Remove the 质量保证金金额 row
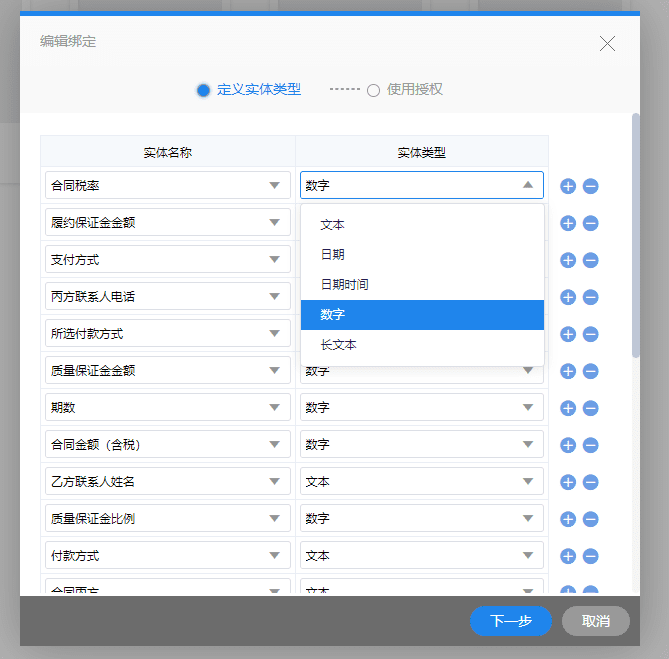The height and width of the screenshot is (659, 669). [590, 371]
